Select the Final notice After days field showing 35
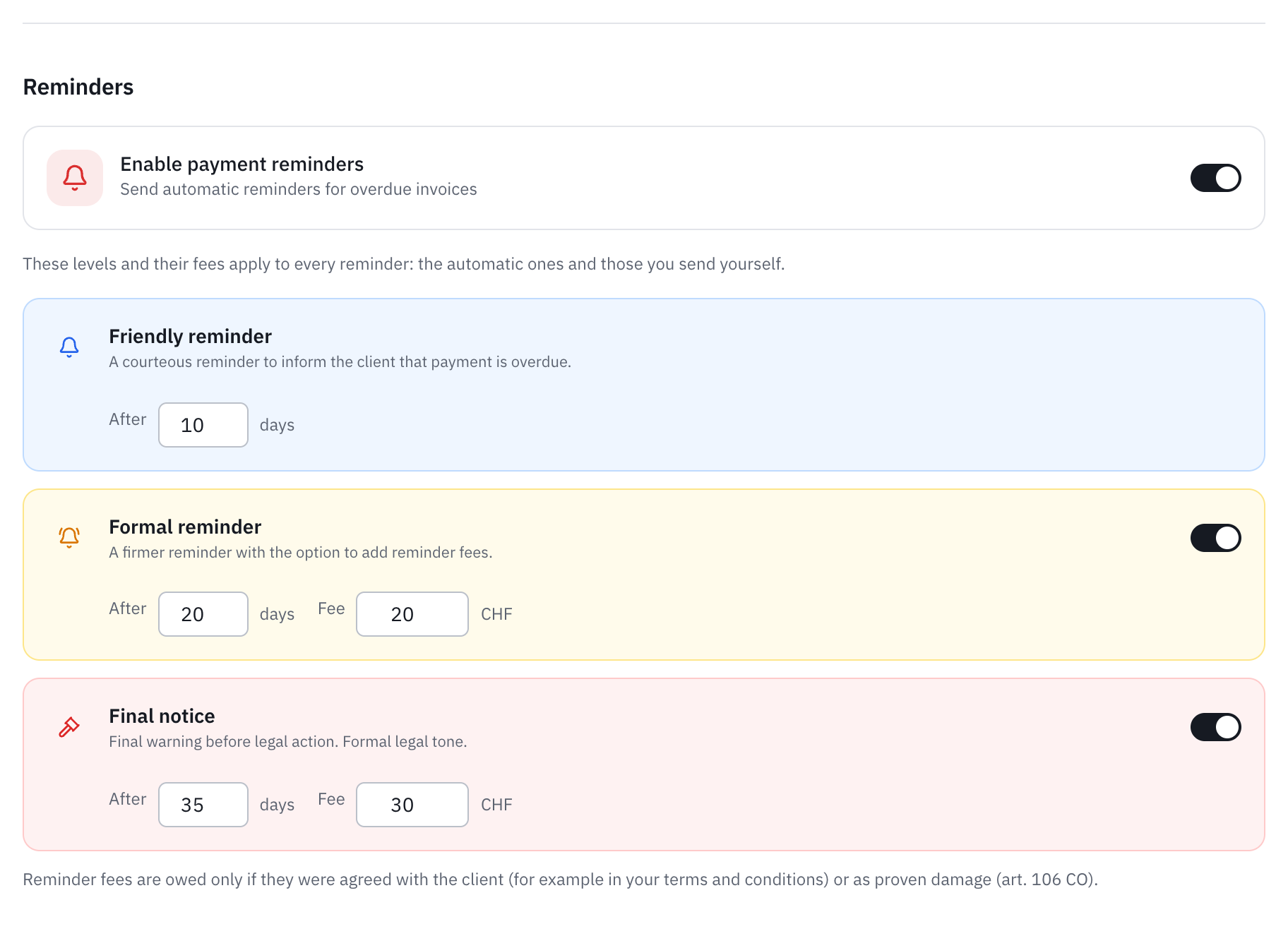This screenshot has height=936, width=1288. 203,805
